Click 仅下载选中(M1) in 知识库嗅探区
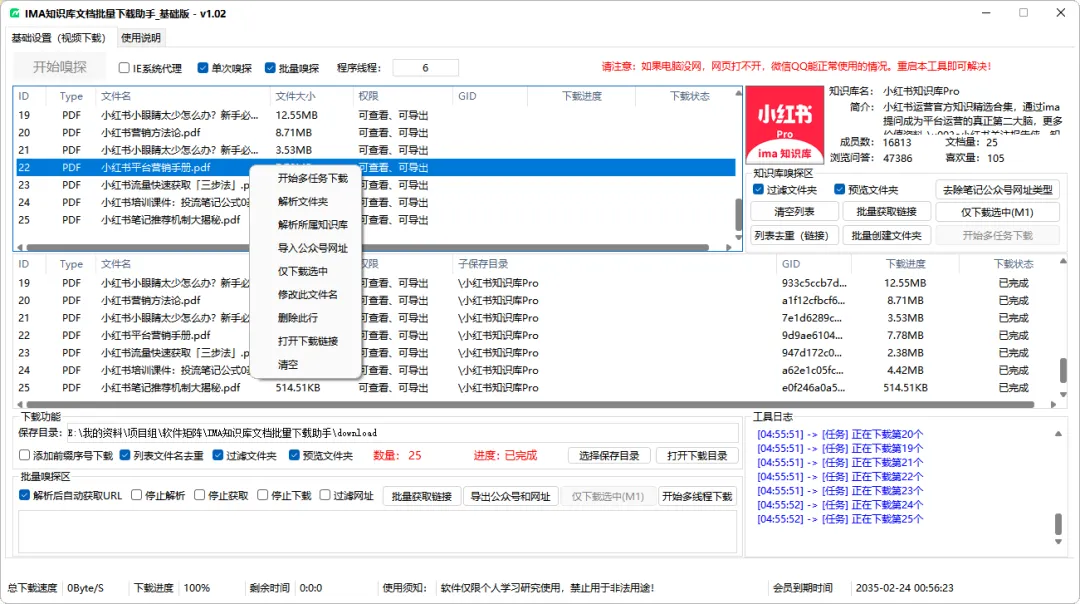1080x604 pixels. [997, 212]
